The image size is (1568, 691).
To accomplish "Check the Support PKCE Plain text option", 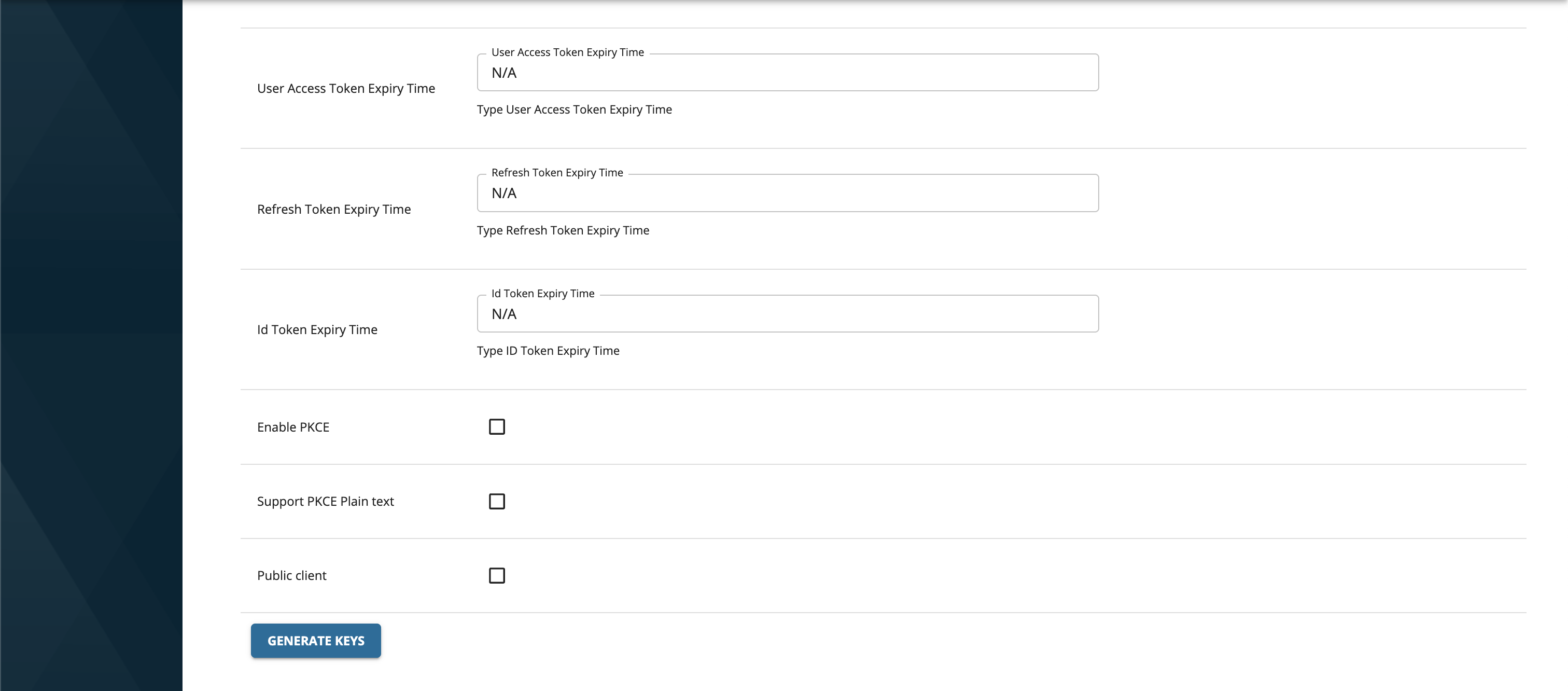I will tap(498, 501).
